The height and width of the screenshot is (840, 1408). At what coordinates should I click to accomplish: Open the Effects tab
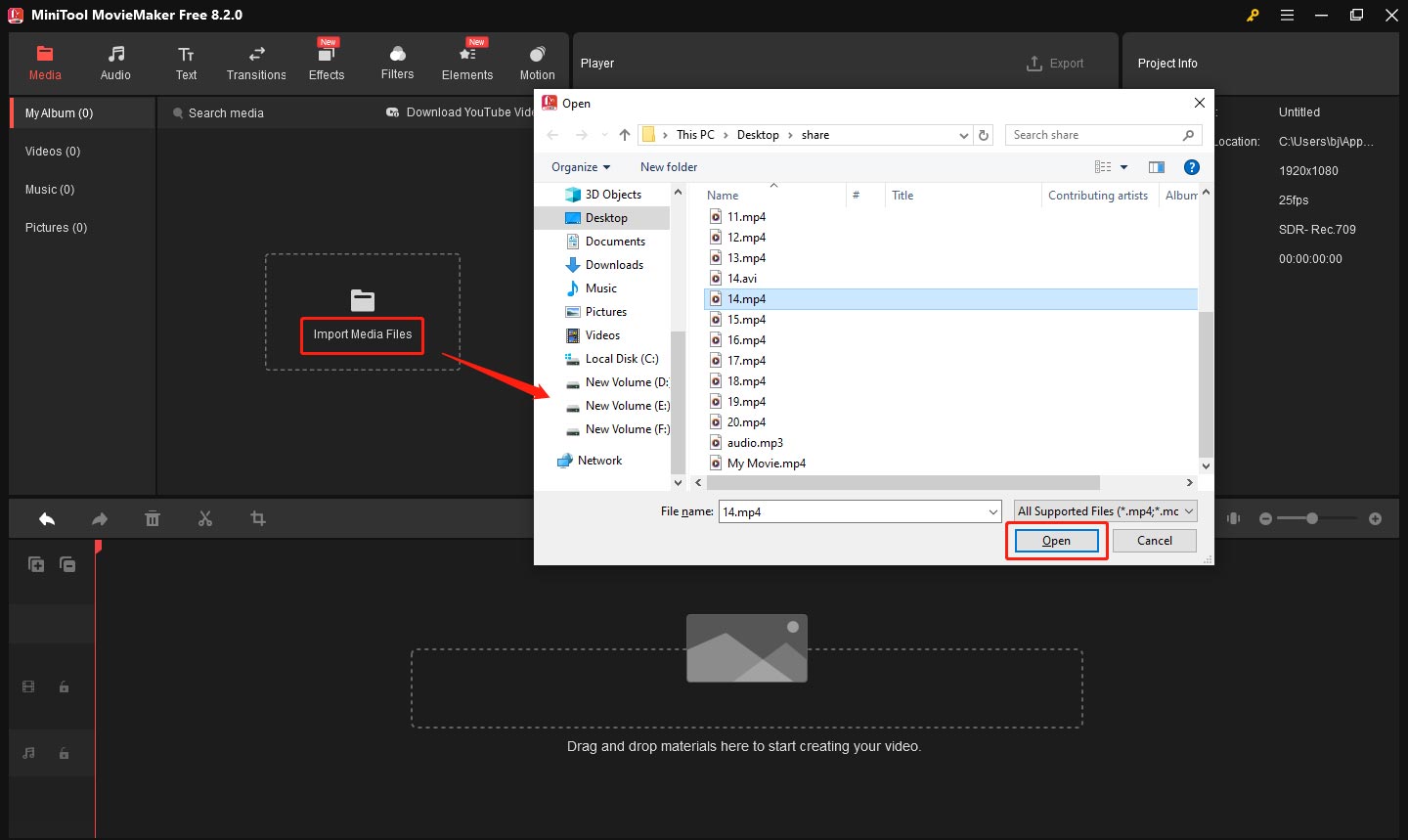pos(327,63)
